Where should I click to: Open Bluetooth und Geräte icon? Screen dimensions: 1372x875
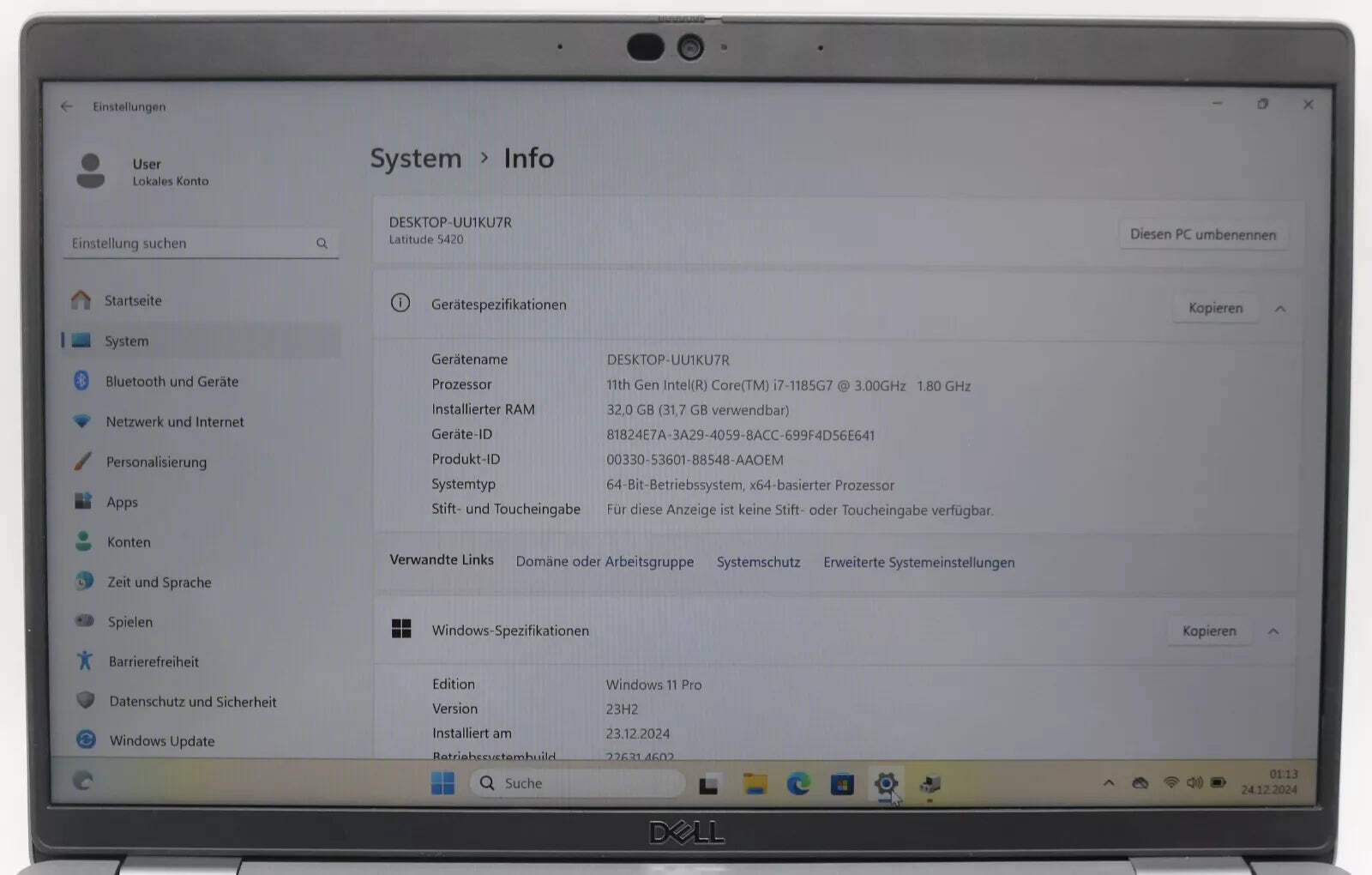point(81,380)
